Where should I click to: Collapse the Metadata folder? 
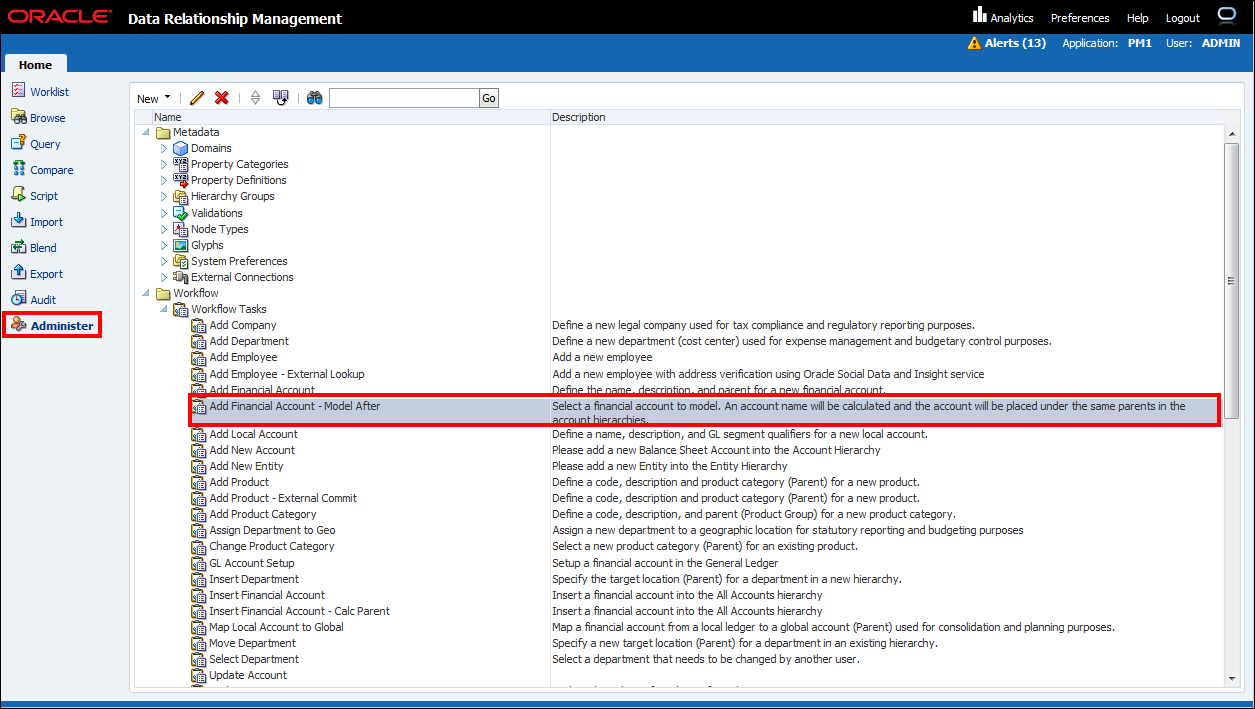point(147,132)
